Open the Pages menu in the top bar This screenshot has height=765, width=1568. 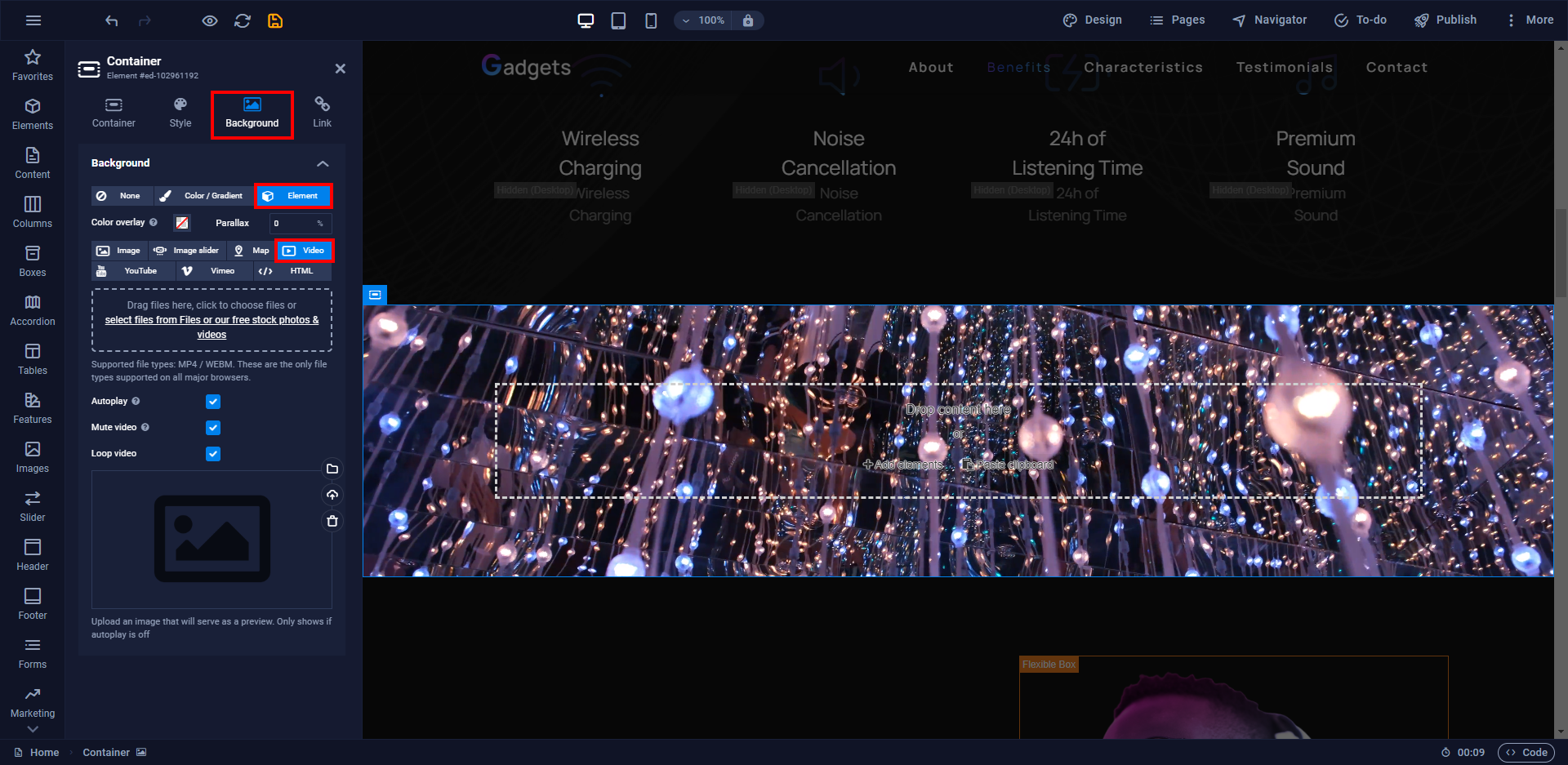[1177, 20]
